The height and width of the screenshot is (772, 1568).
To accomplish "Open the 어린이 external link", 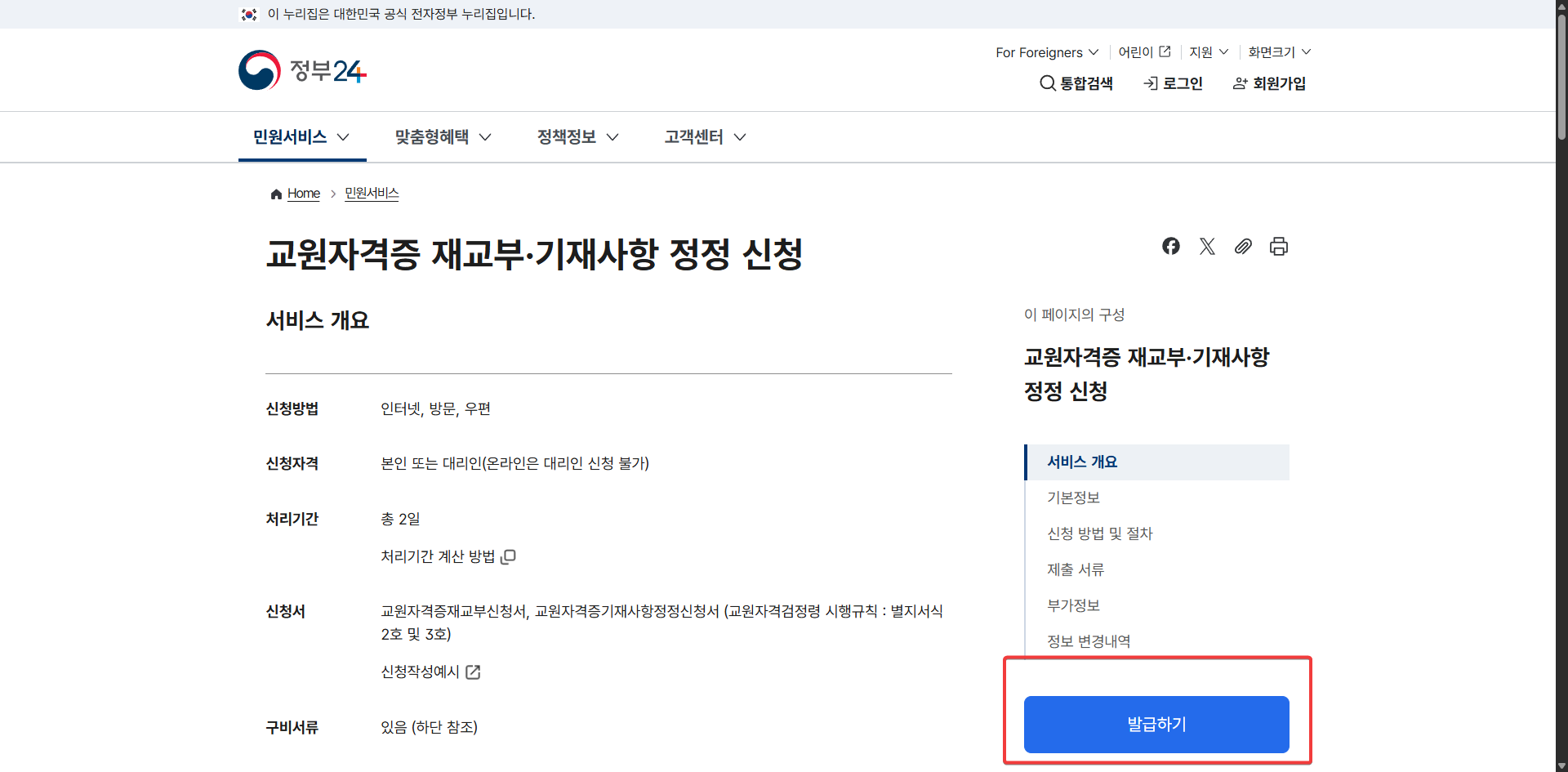I will click(1143, 51).
